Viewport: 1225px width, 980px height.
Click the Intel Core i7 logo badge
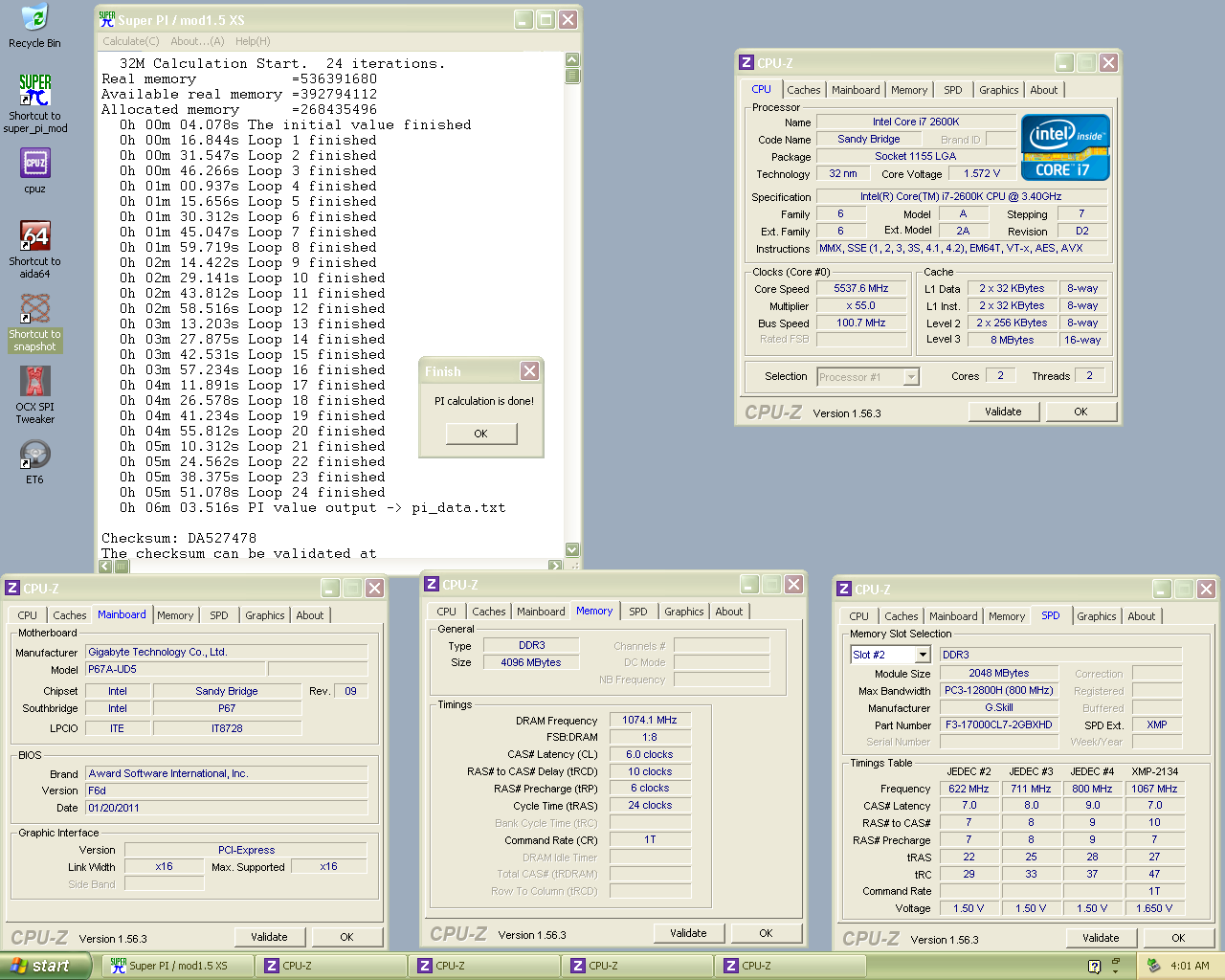coord(1065,147)
